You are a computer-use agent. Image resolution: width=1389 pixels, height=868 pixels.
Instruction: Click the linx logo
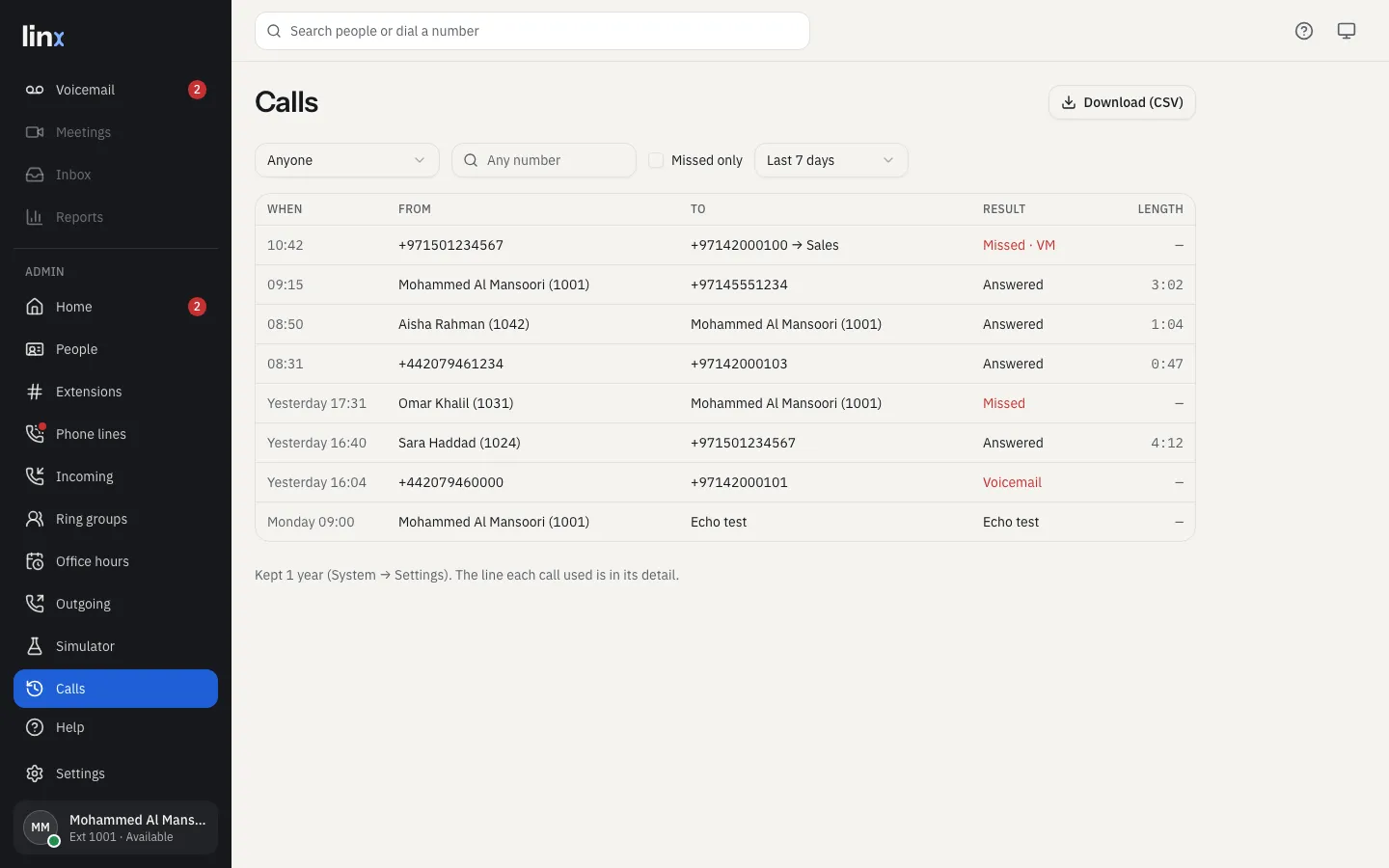(x=43, y=37)
